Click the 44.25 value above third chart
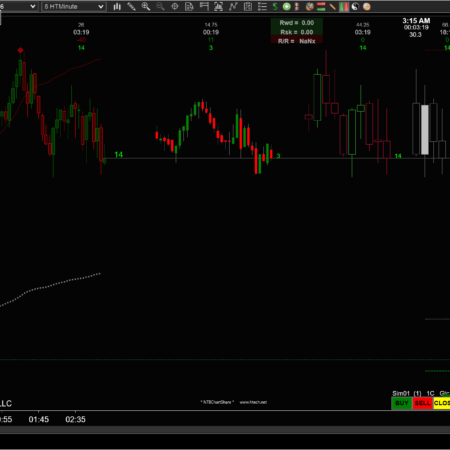The image size is (450, 450). [x=363, y=25]
